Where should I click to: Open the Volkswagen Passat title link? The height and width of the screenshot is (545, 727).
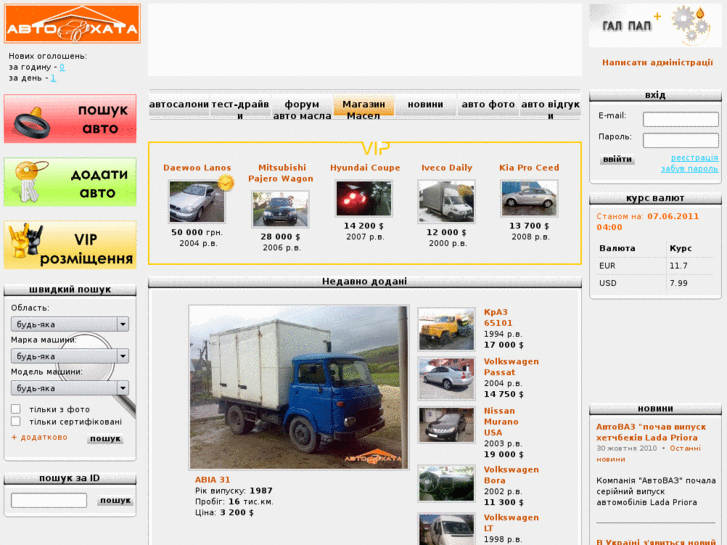(x=511, y=367)
